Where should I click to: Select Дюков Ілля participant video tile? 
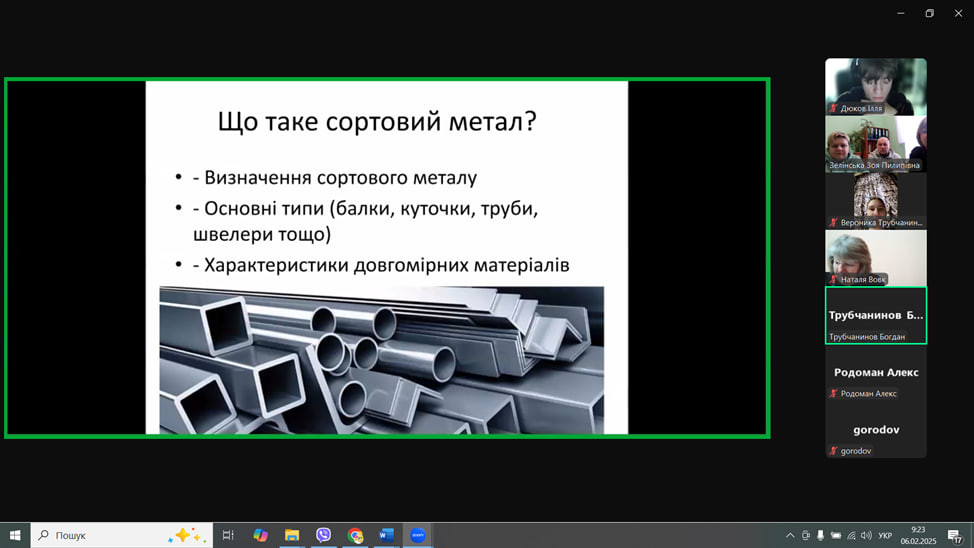[x=875, y=86]
